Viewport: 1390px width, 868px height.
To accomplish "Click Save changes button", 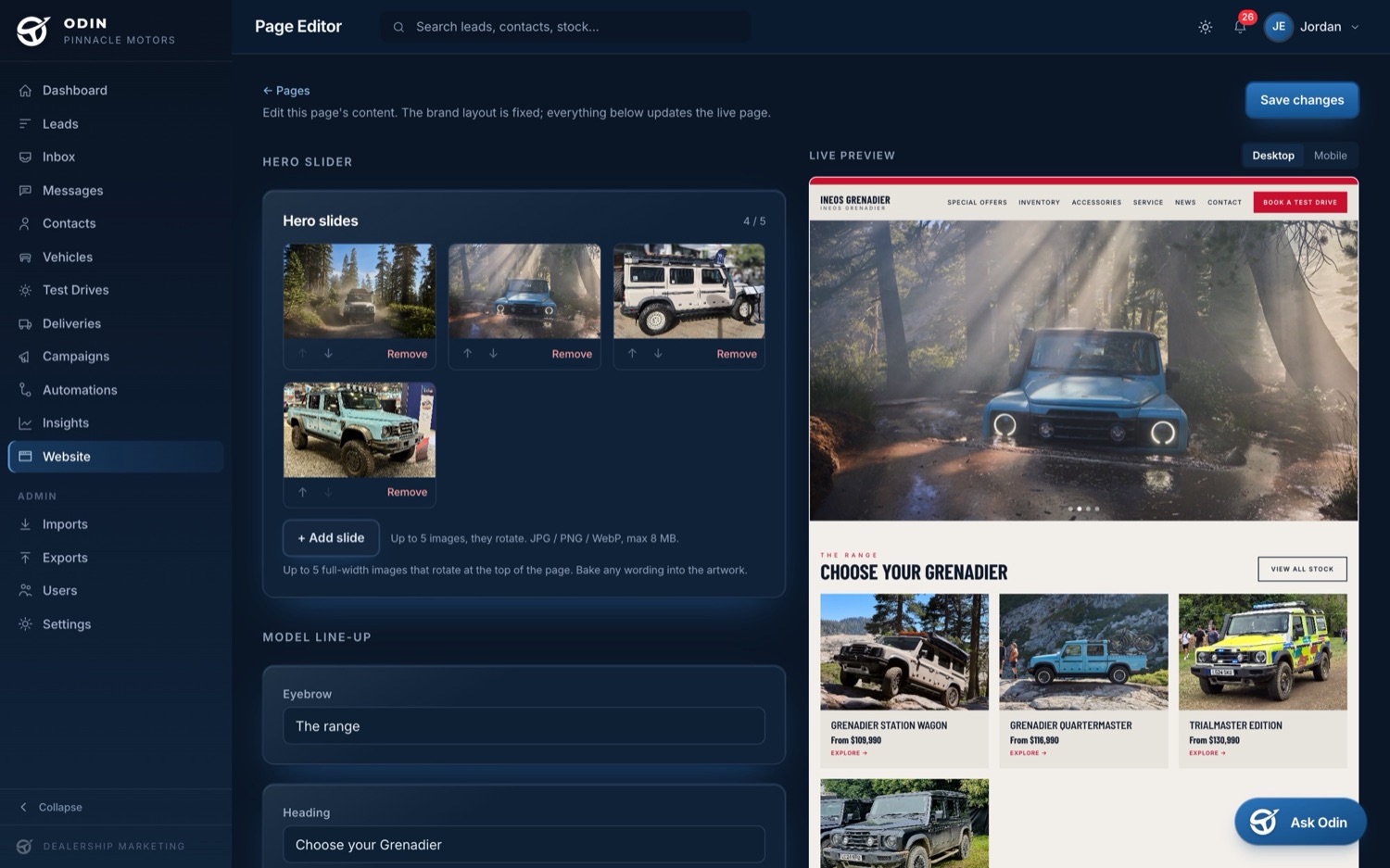I will tap(1301, 100).
